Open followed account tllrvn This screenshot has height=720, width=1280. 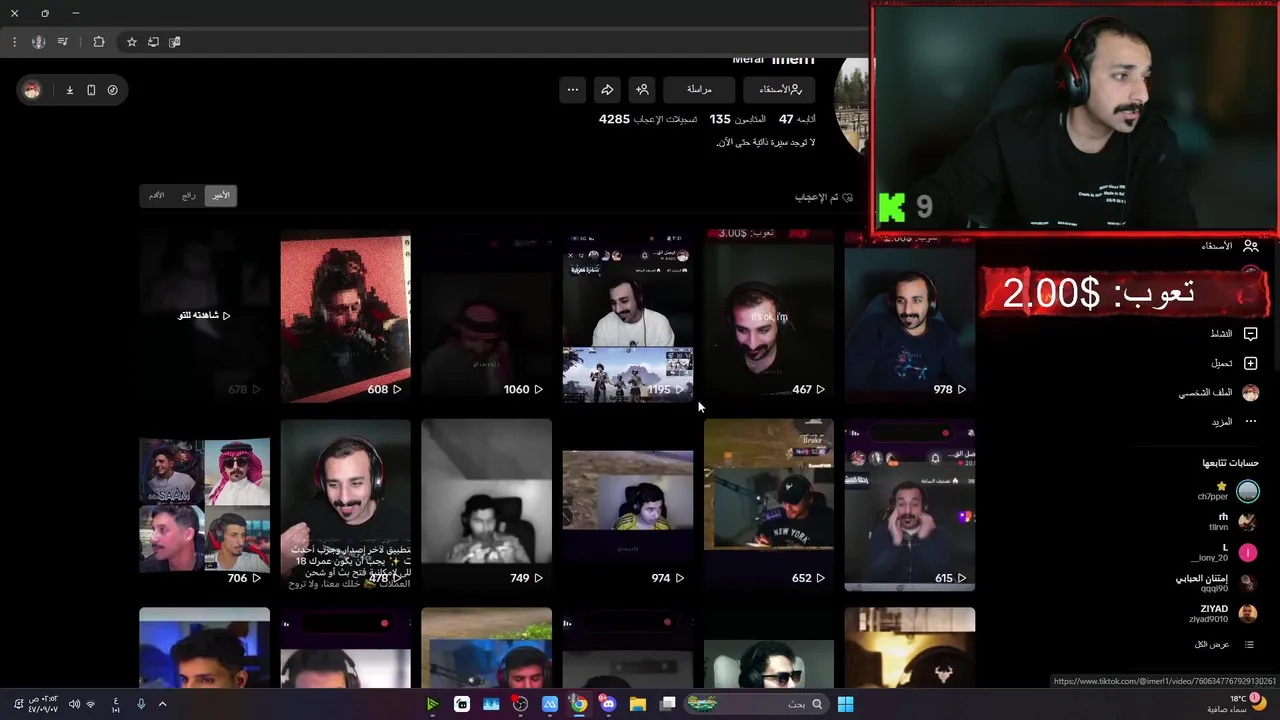point(1232,522)
